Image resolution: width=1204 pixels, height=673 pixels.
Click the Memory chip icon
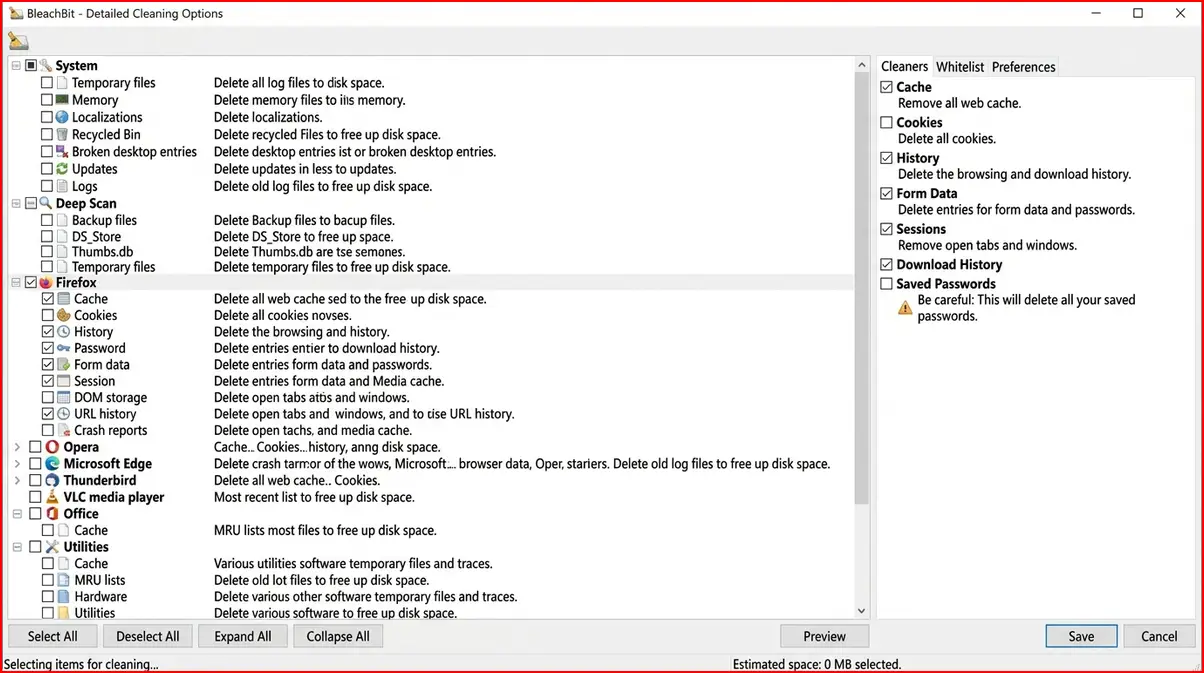point(62,100)
